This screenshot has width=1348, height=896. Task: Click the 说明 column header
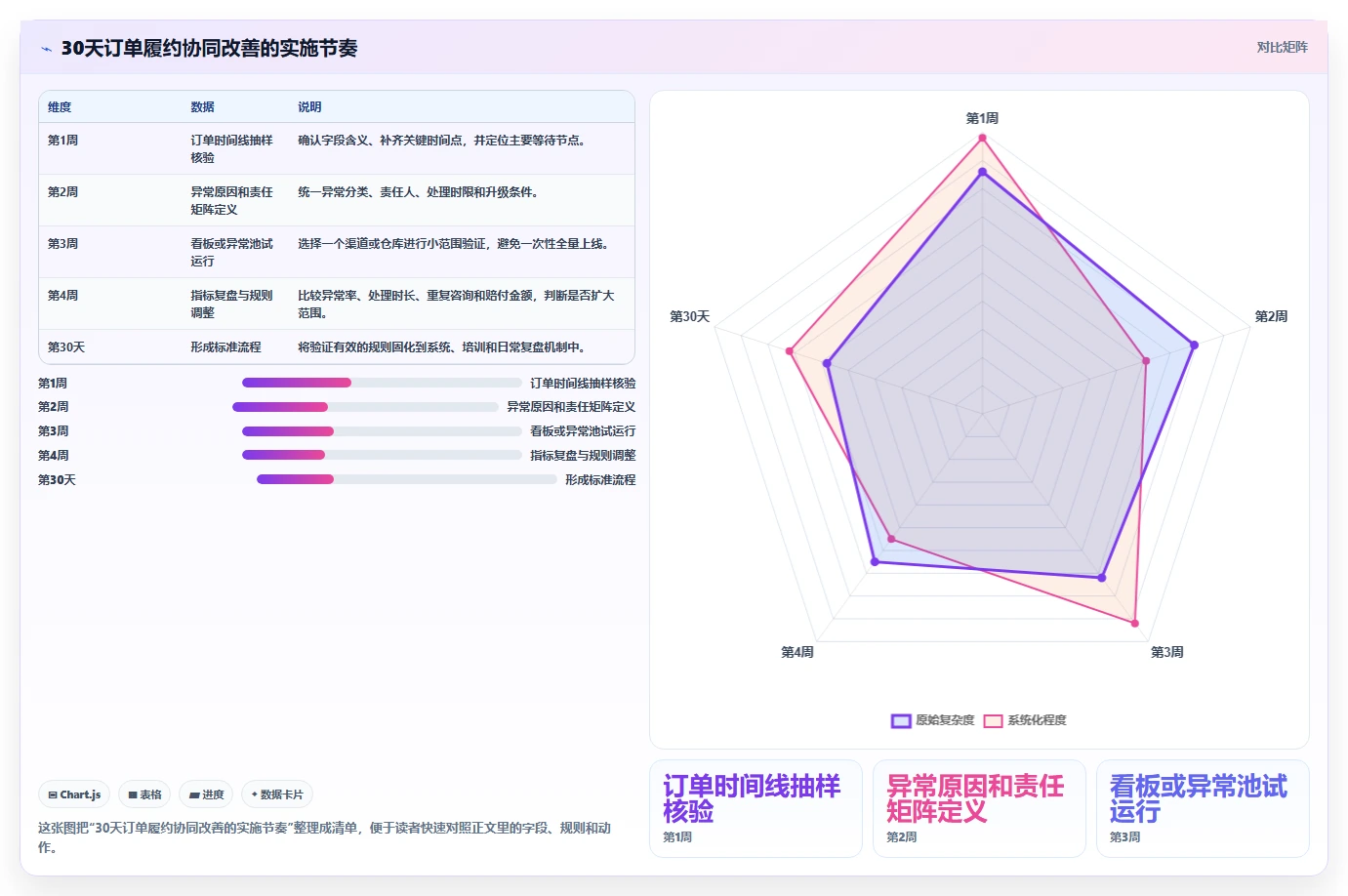click(309, 107)
